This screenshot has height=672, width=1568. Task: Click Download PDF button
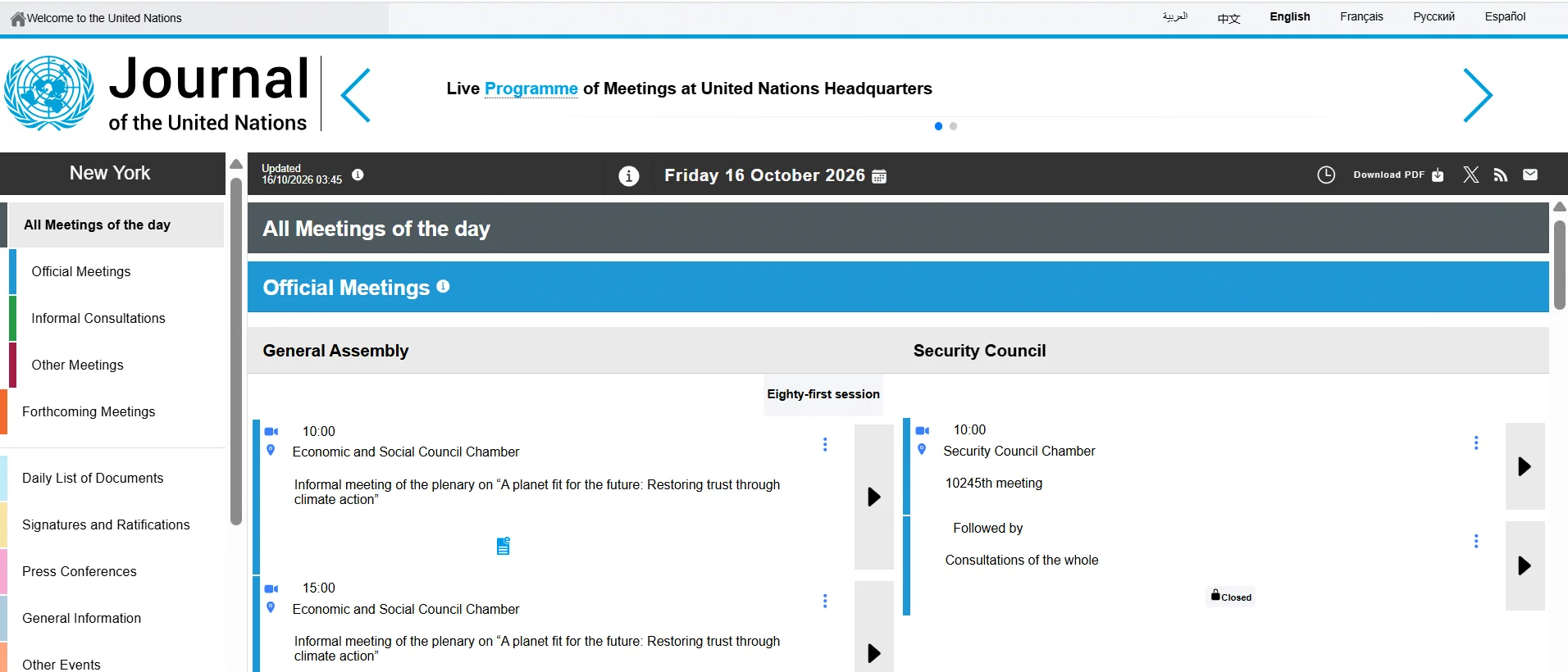pyautogui.click(x=1398, y=175)
